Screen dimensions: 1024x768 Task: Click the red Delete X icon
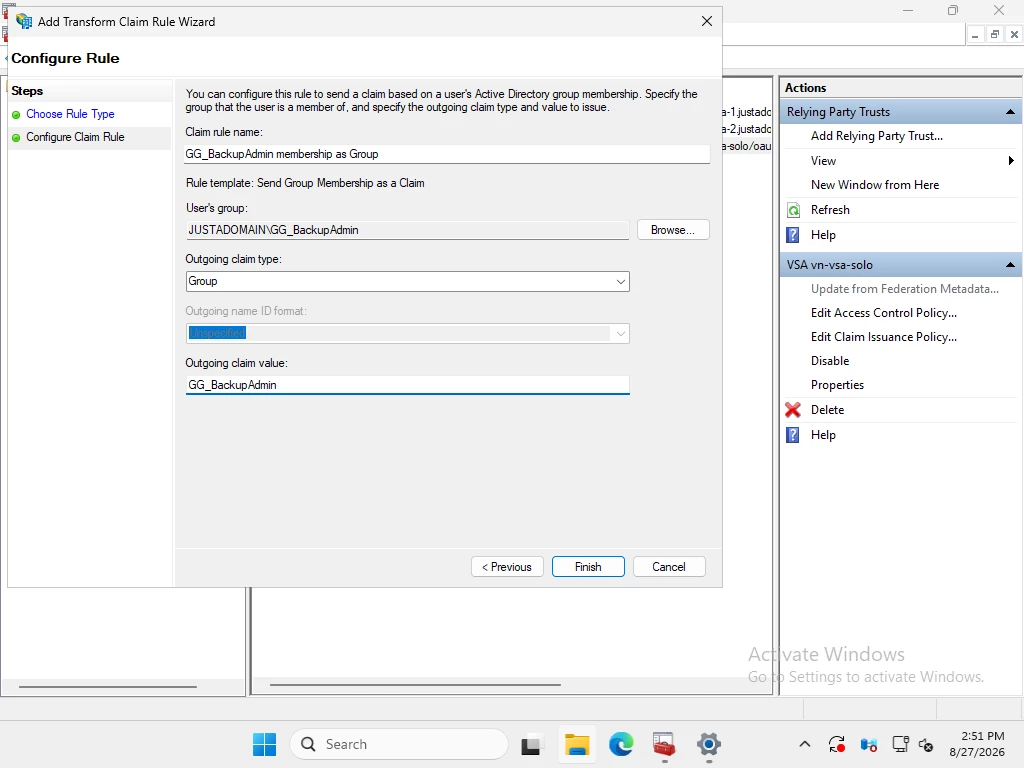click(793, 410)
